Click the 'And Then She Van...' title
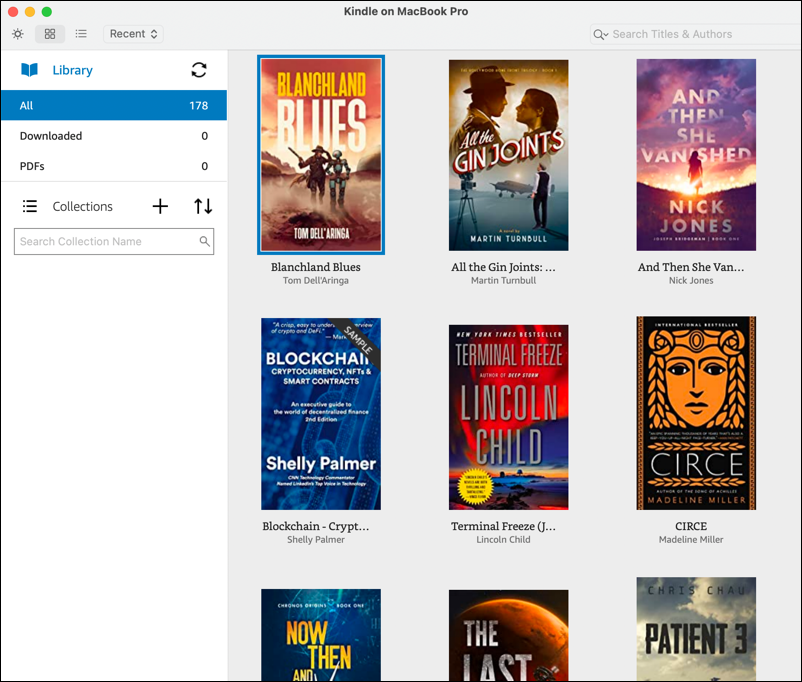The width and height of the screenshot is (802, 682). pos(691,267)
